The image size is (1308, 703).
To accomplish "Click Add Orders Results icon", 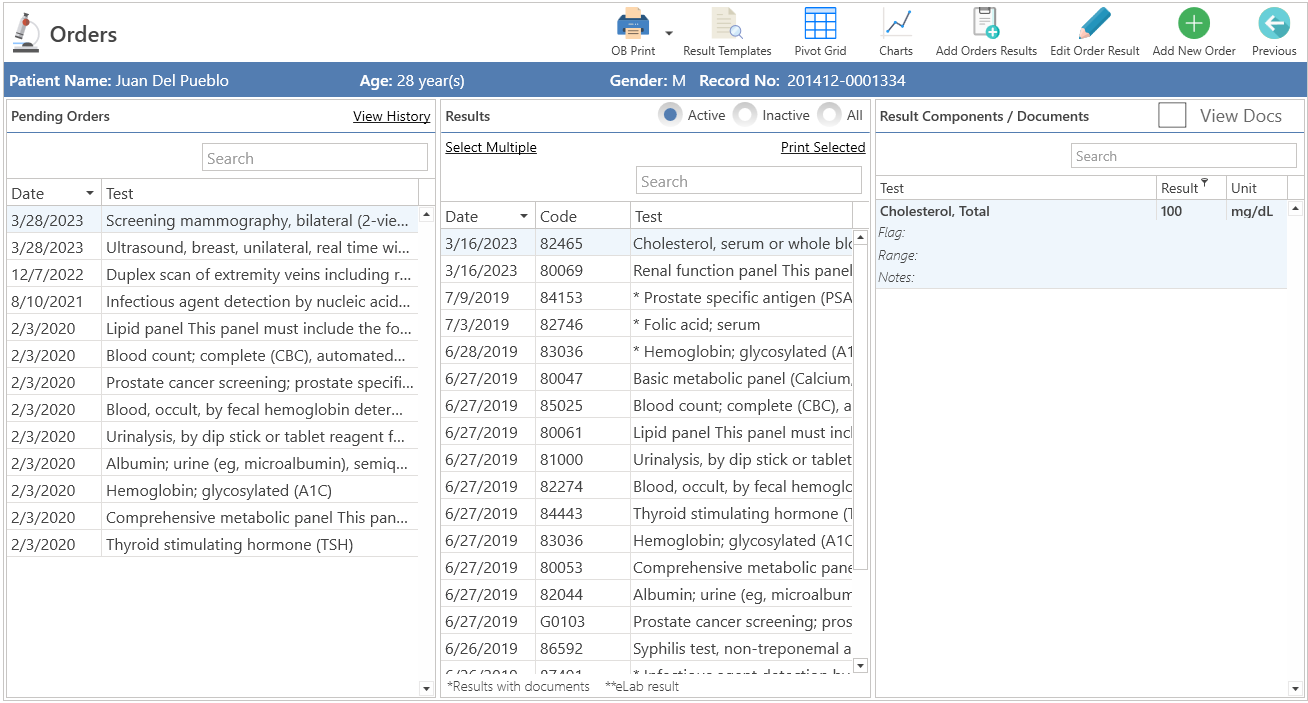I will (986, 23).
